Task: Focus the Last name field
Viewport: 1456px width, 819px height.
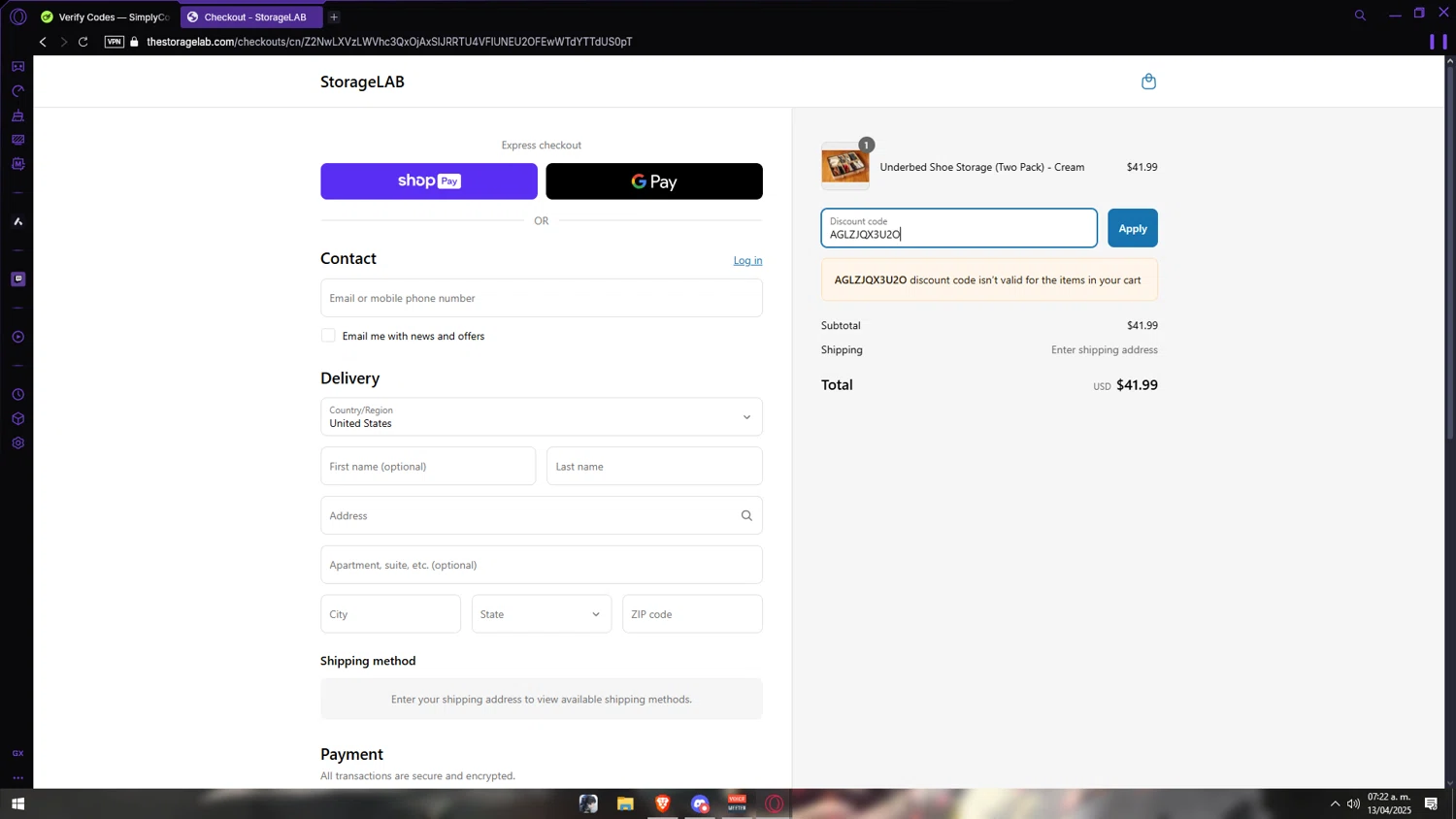Action: (x=654, y=467)
